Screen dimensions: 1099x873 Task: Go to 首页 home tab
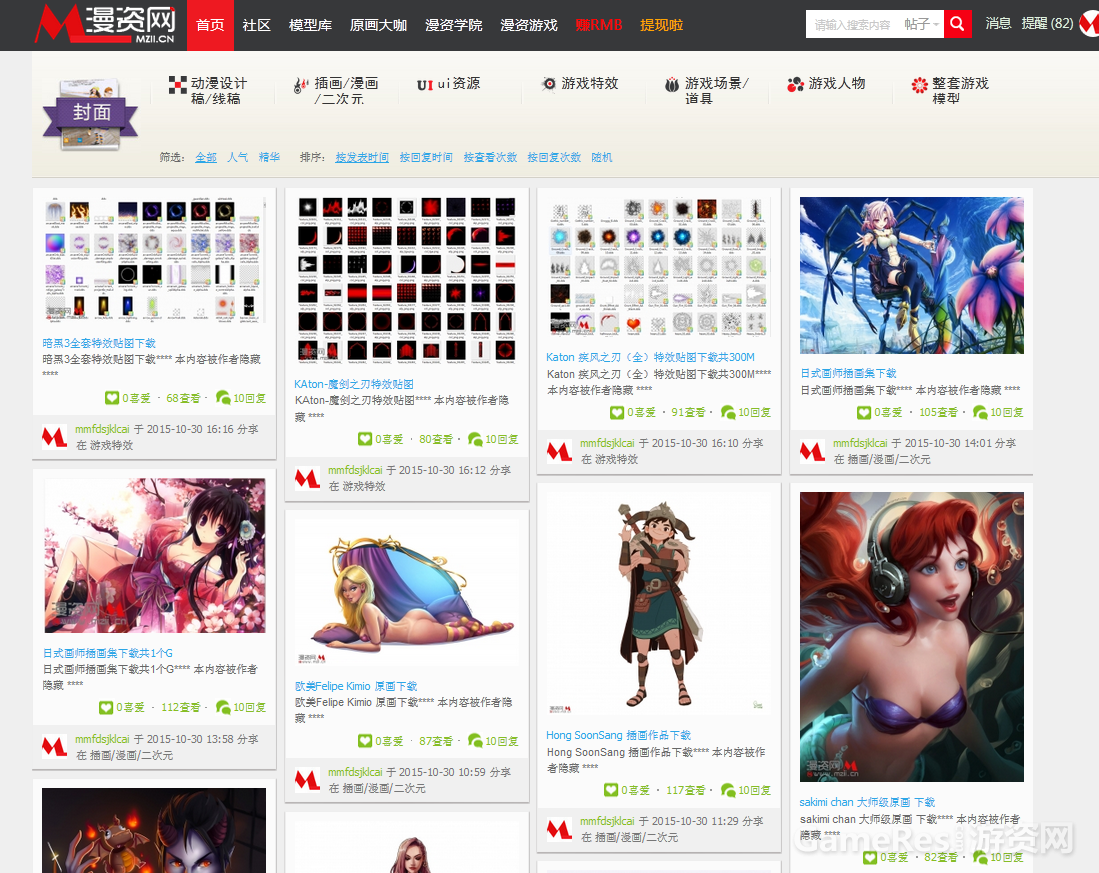(x=210, y=25)
